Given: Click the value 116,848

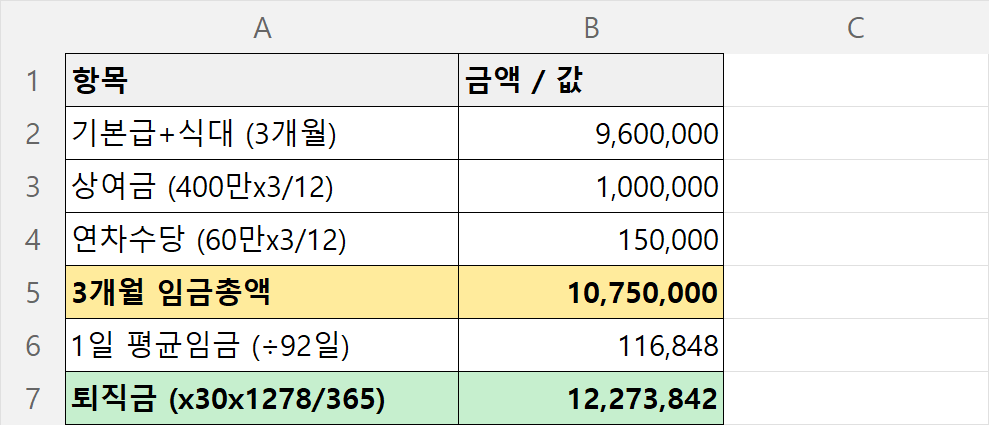Looking at the screenshot, I should [591, 345].
